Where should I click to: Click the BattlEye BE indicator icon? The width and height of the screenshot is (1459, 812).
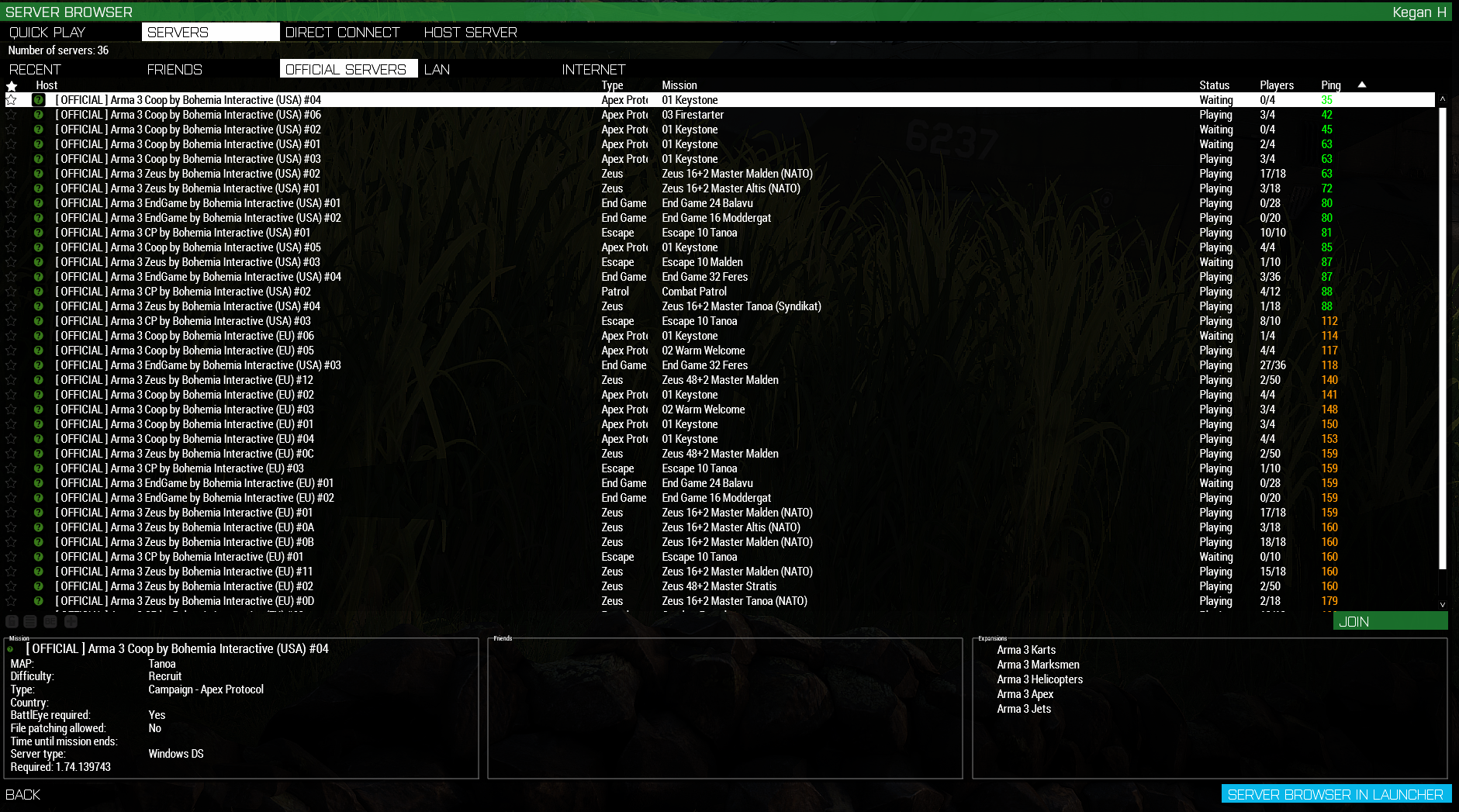point(50,621)
